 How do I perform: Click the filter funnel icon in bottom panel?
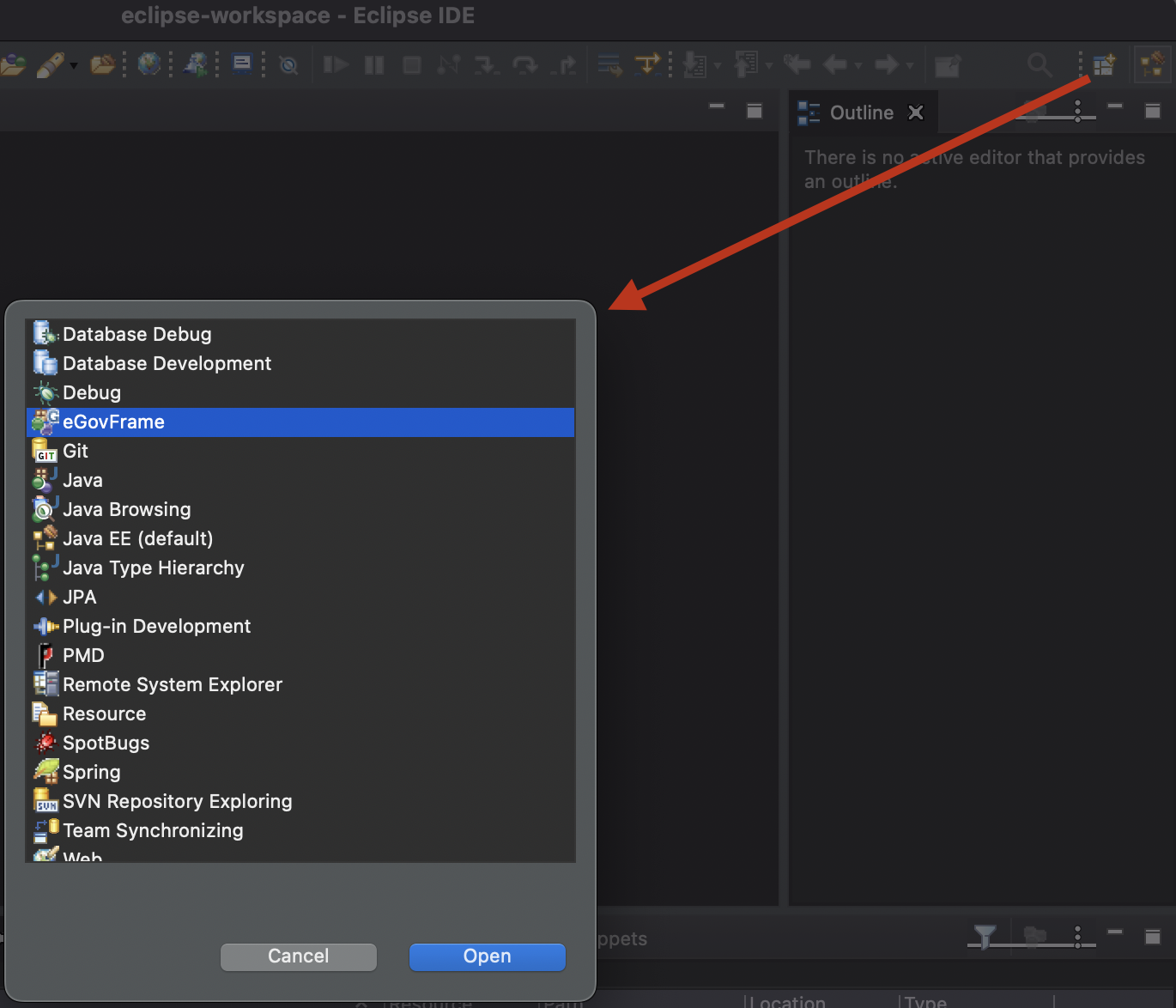[x=985, y=936]
